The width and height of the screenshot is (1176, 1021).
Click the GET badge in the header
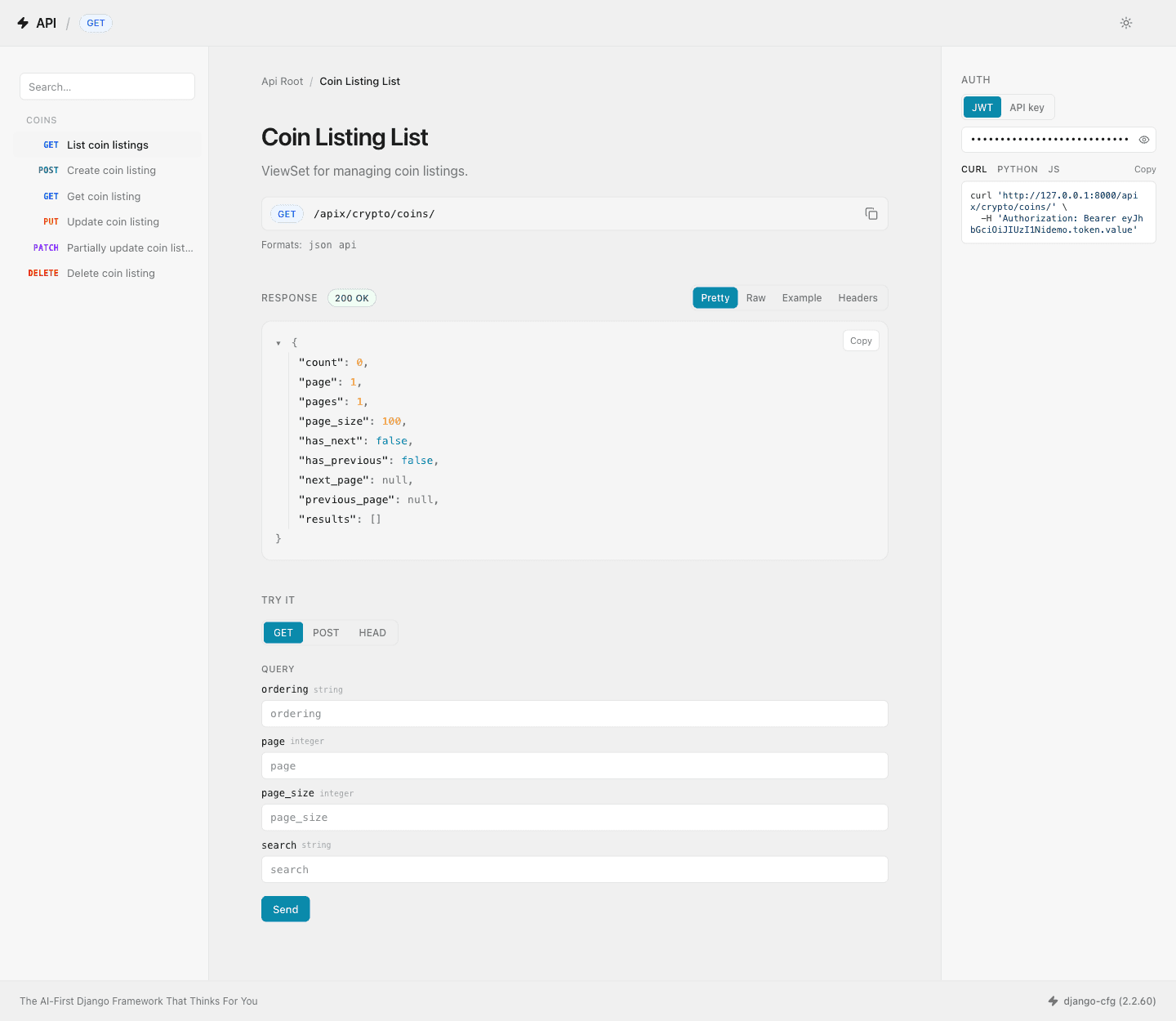pyautogui.click(x=96, y=23)
